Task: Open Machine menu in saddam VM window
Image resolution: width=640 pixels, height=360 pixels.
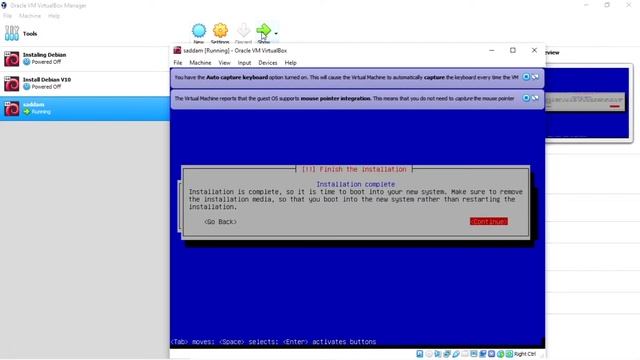Action: [200, 63]
